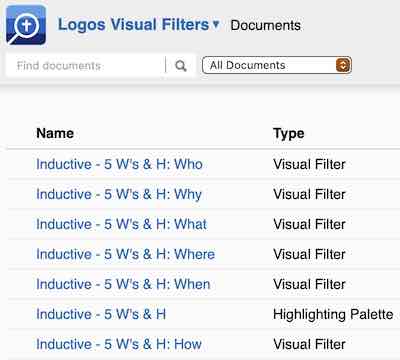Open the Inductive - 5 W's & H palette document
The image size is (400, 360).
pos(101,314)
